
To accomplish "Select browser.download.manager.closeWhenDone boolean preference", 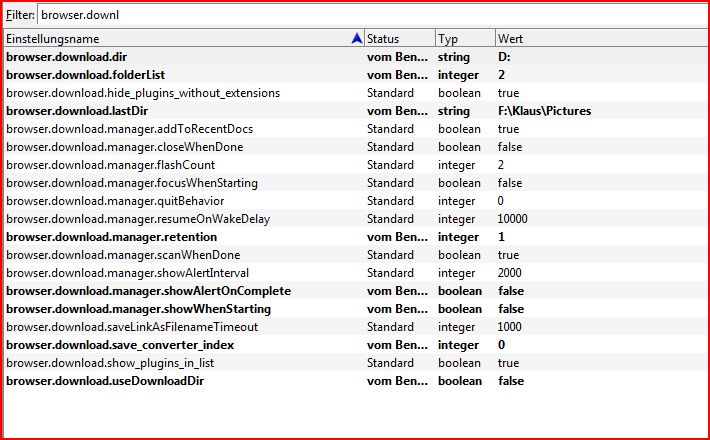I will [124, 147].
